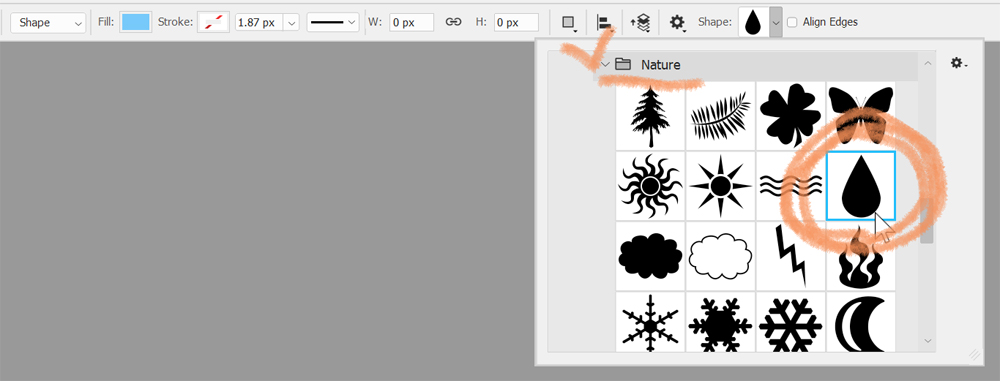This screenshot has height=381, width=1000.
Task: Select the raindrop shape thumbnail
Action: coord(860,186)
